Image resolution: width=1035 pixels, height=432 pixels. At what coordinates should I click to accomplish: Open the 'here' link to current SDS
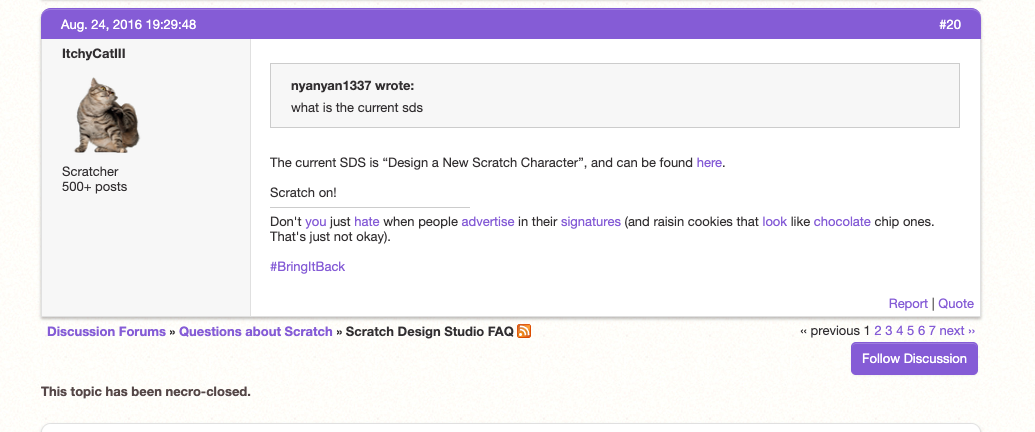[x=709, y=162]
